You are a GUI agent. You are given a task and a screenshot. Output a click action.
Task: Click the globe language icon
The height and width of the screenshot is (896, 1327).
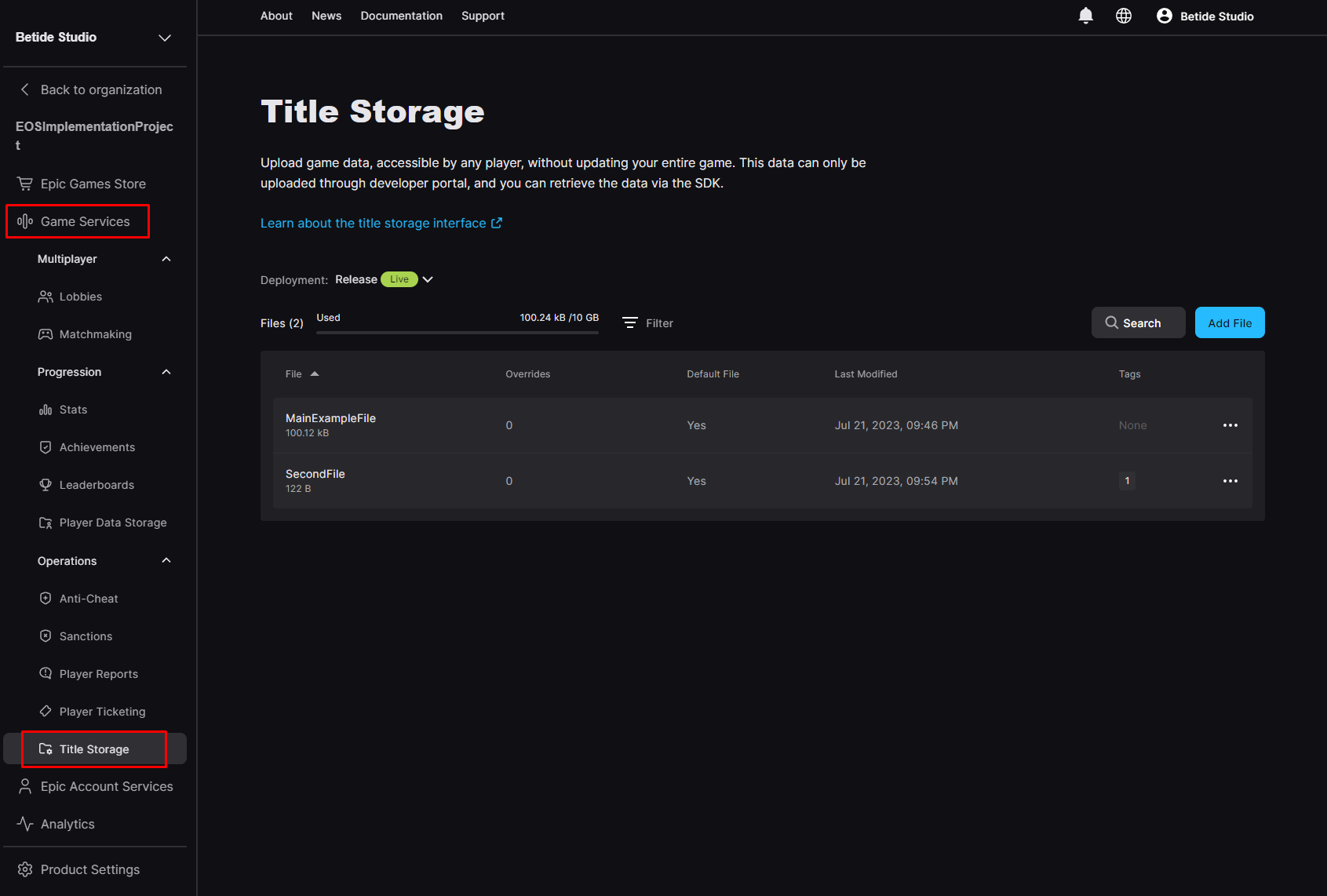click(1124, 16)
